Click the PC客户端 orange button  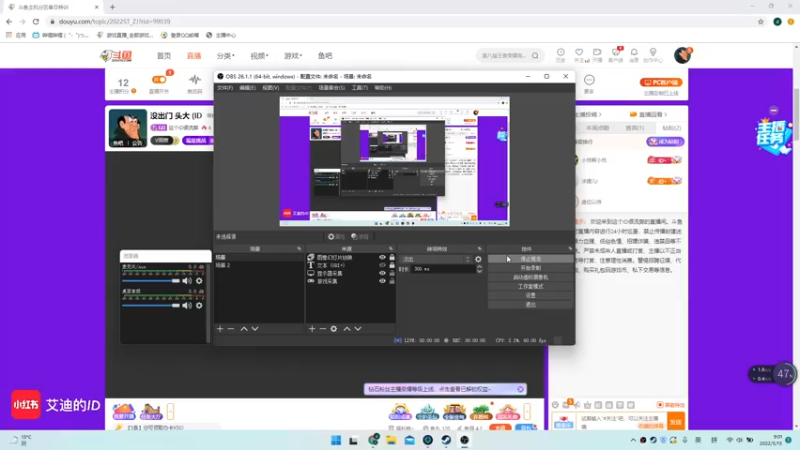(x=661, y=82)
